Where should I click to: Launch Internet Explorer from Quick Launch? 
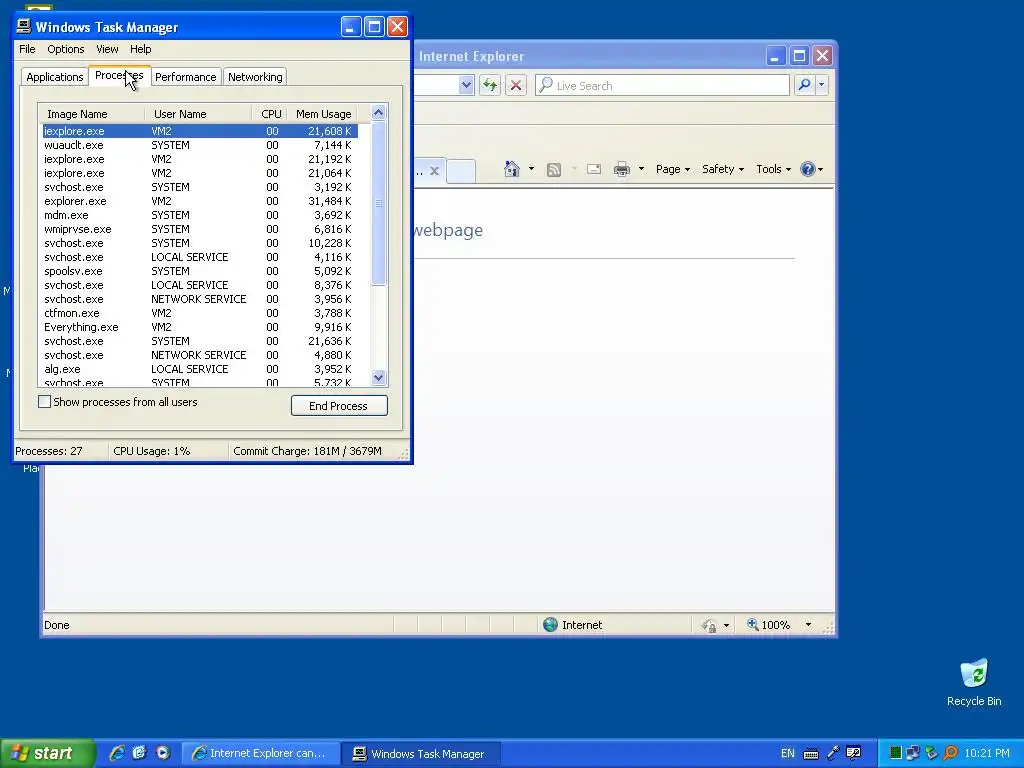(117, 753)
